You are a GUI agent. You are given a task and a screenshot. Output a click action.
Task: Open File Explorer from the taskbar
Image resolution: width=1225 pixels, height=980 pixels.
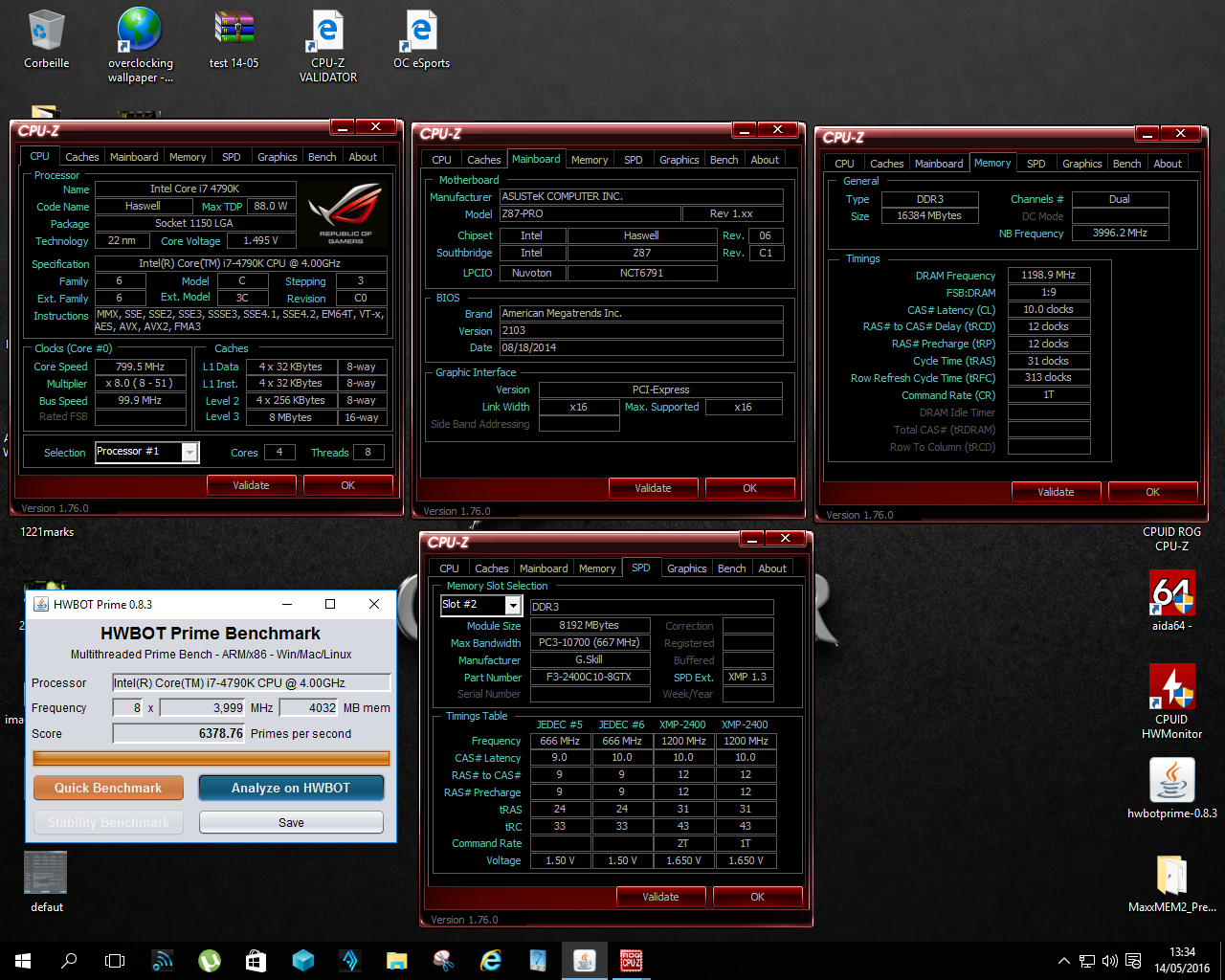(396, 960)
